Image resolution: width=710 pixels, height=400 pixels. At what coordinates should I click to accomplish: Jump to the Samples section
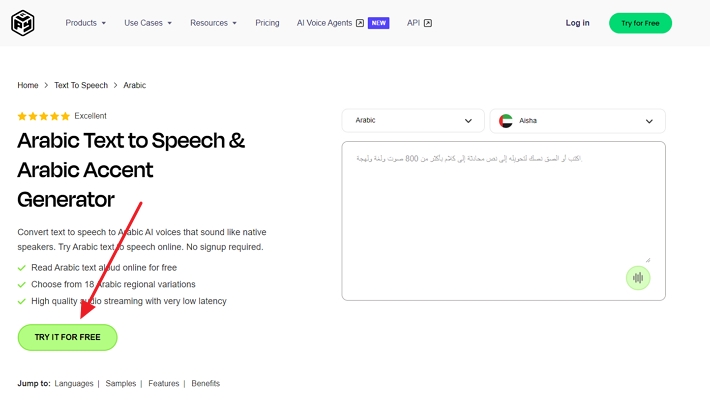(x=120, y=384)
